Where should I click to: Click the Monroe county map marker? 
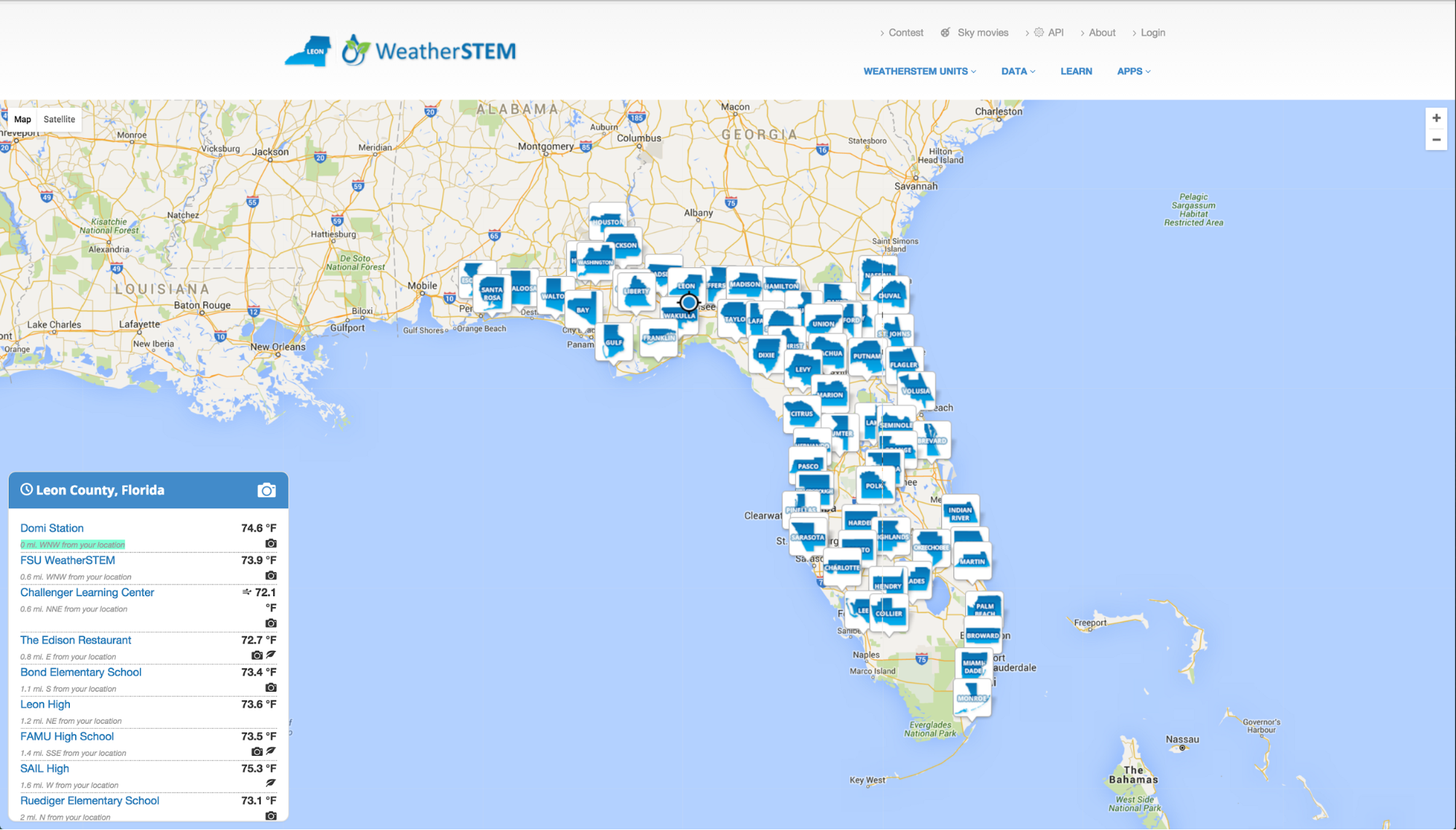coord(972,697)
